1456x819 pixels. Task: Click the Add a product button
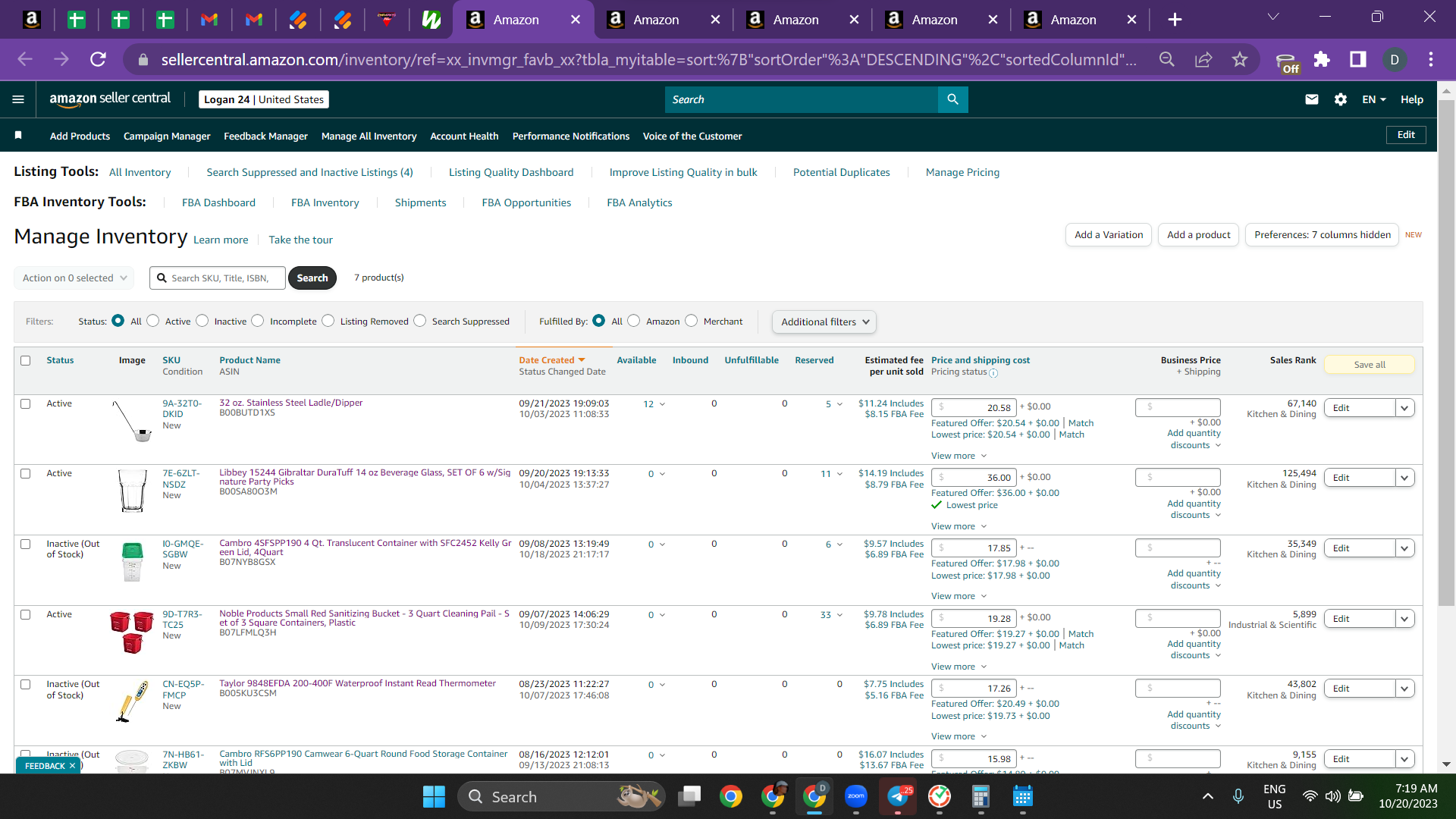coord(1198,235)
